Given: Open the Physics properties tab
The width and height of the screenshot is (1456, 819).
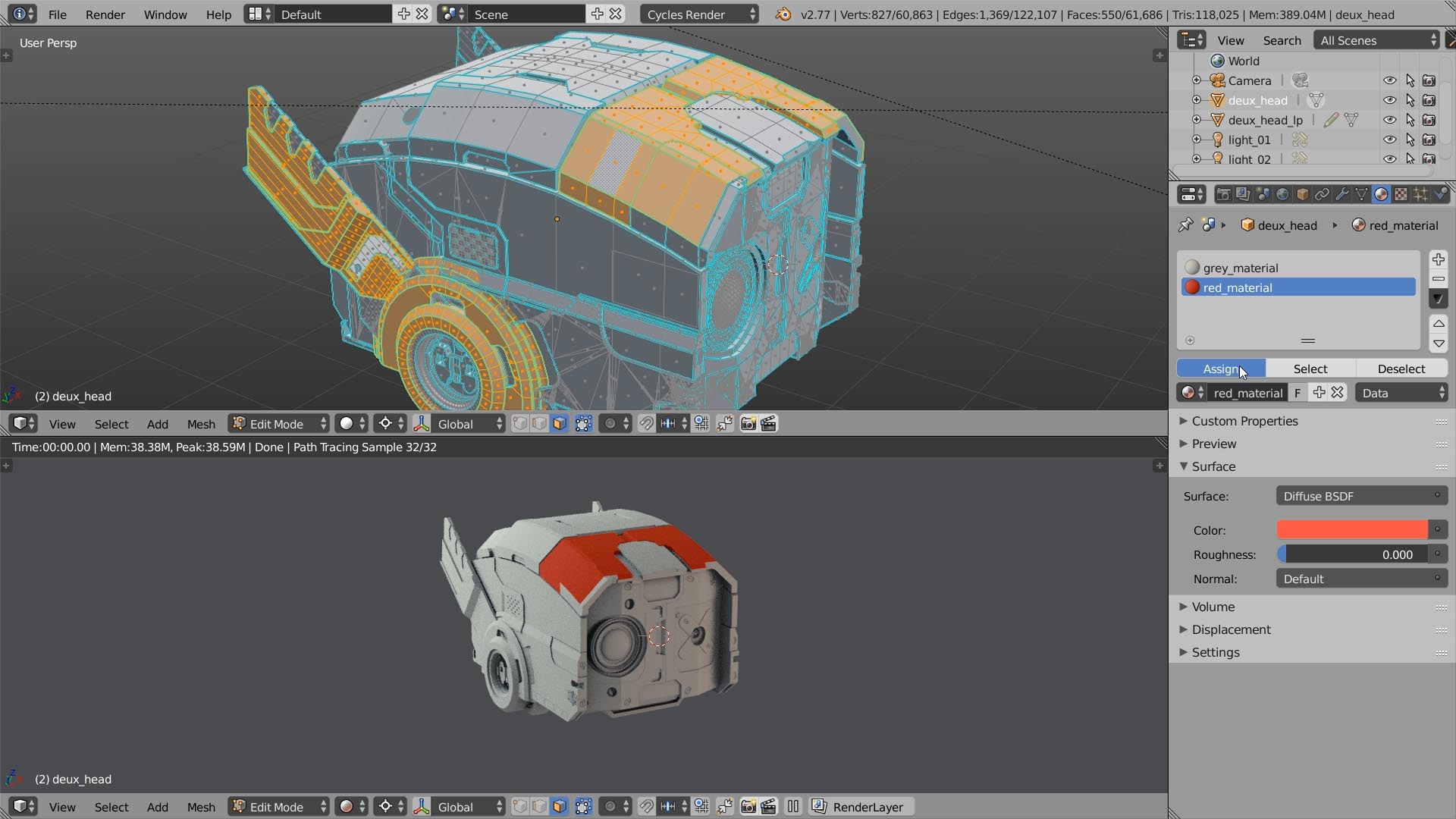Looking at the screenshot, I should coord(1440,195).
